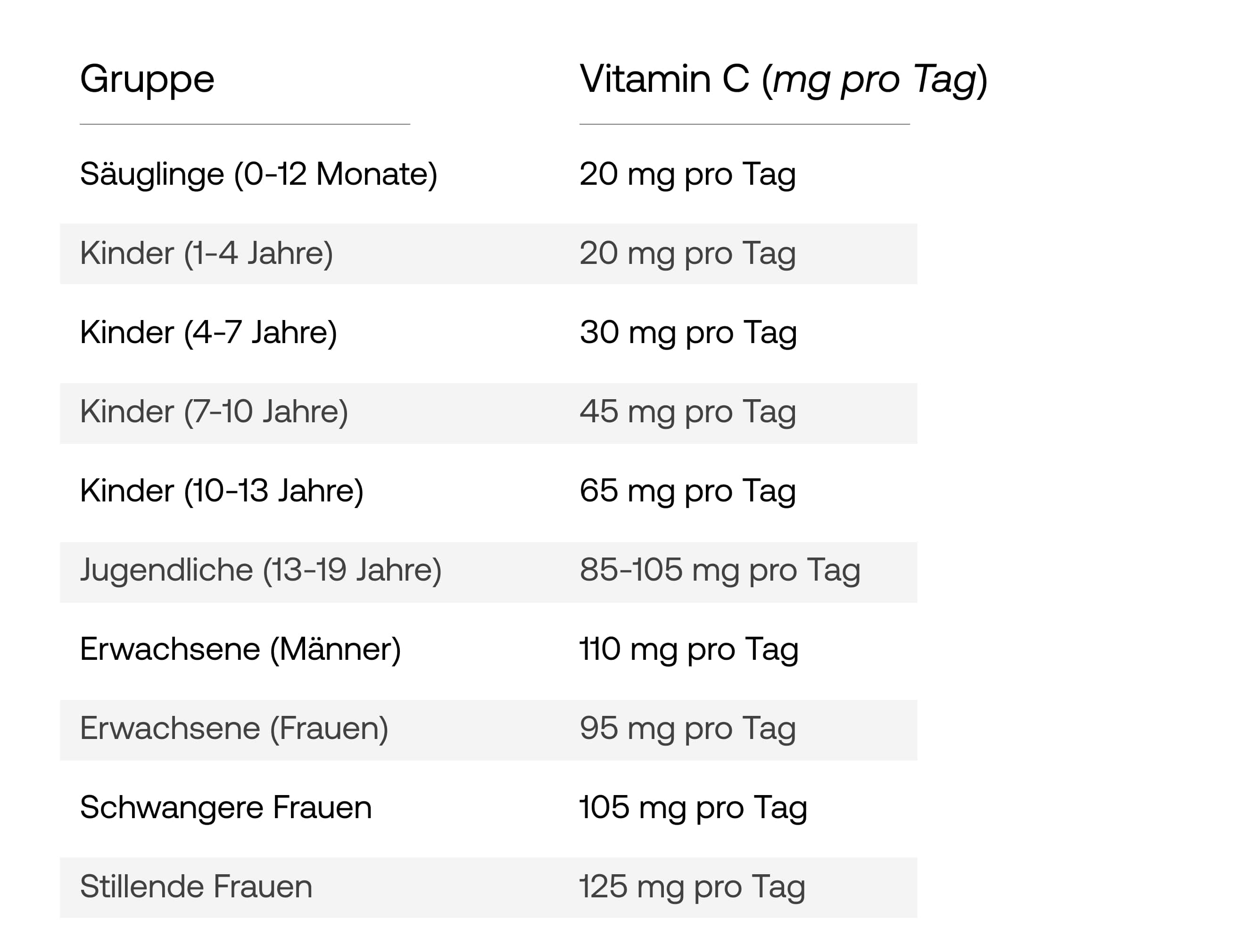1249x952 pixels.
Task: Select the Erwachsene (Männer) cell
Action: (x=240, y=649)
